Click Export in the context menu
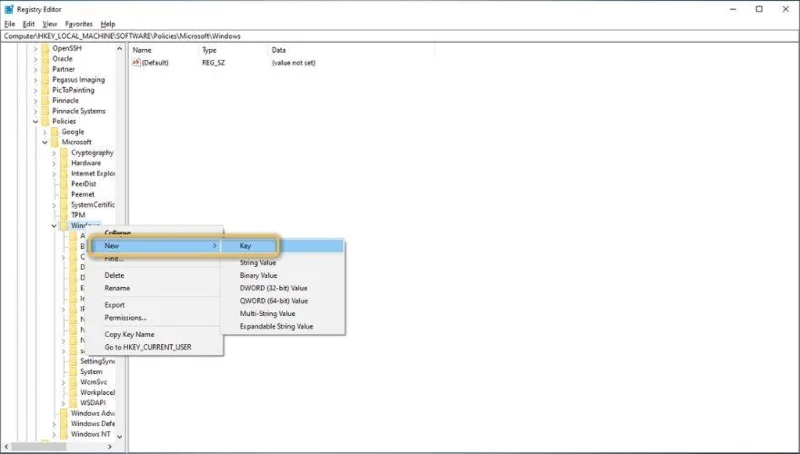This screenshot has height=454, width=800. click(x=155, y=305)
